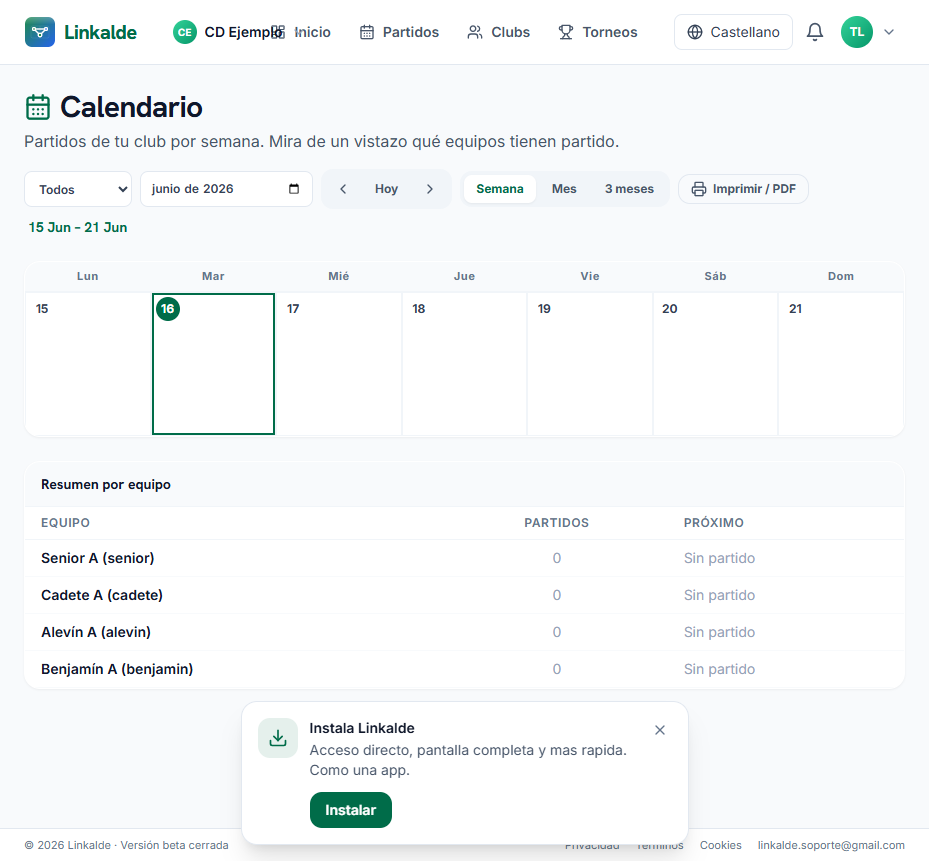Select day 18 cell
This screenshot has width=929, height=861.
[x=464, y=364]
